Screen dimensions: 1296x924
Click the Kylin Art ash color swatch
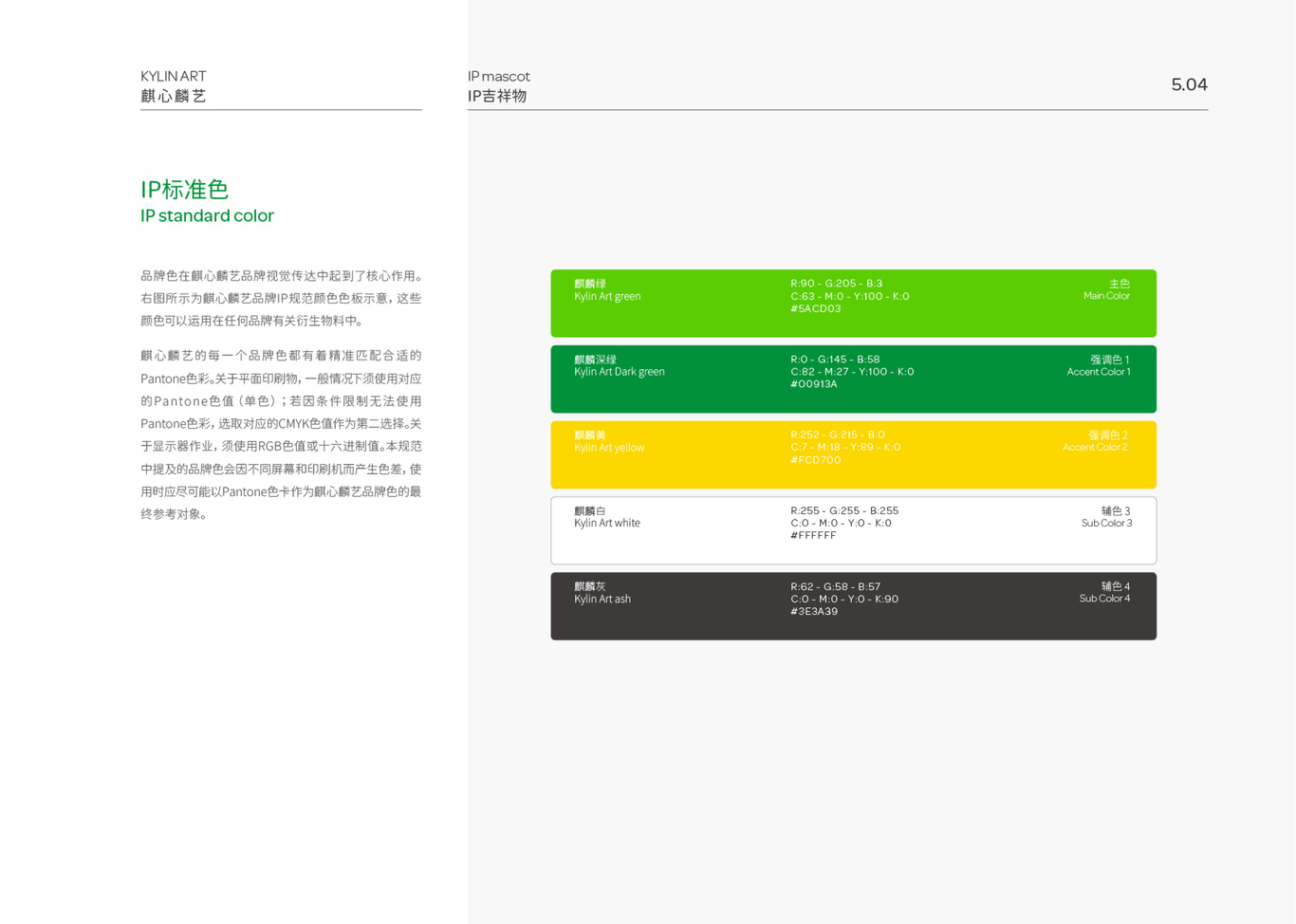click(853, 606)
